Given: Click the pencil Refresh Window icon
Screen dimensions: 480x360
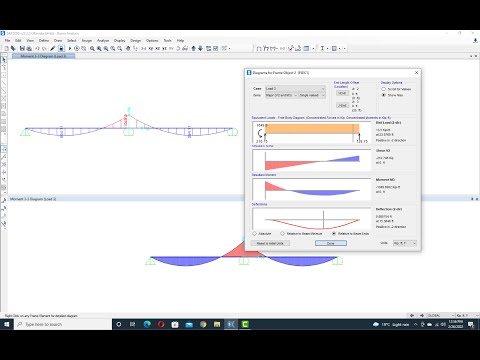Looking at the screenshot, I should [53, 49].
